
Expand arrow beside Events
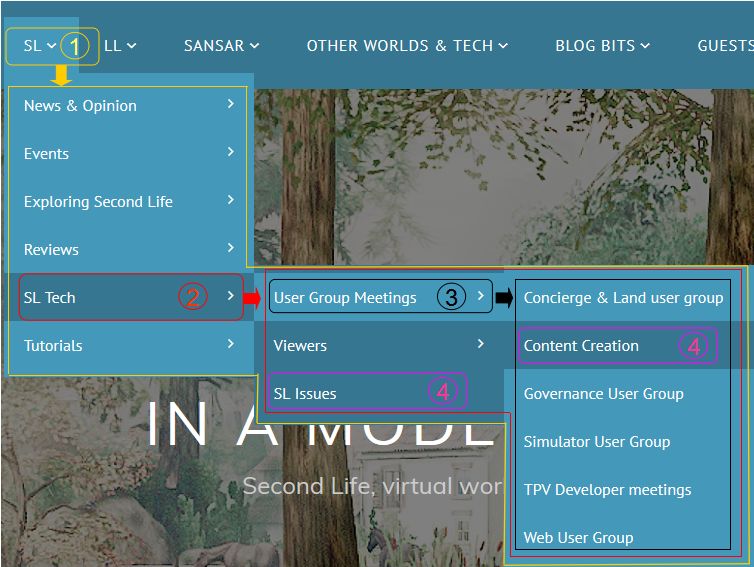pyautogui.click(x=231, y=152)
